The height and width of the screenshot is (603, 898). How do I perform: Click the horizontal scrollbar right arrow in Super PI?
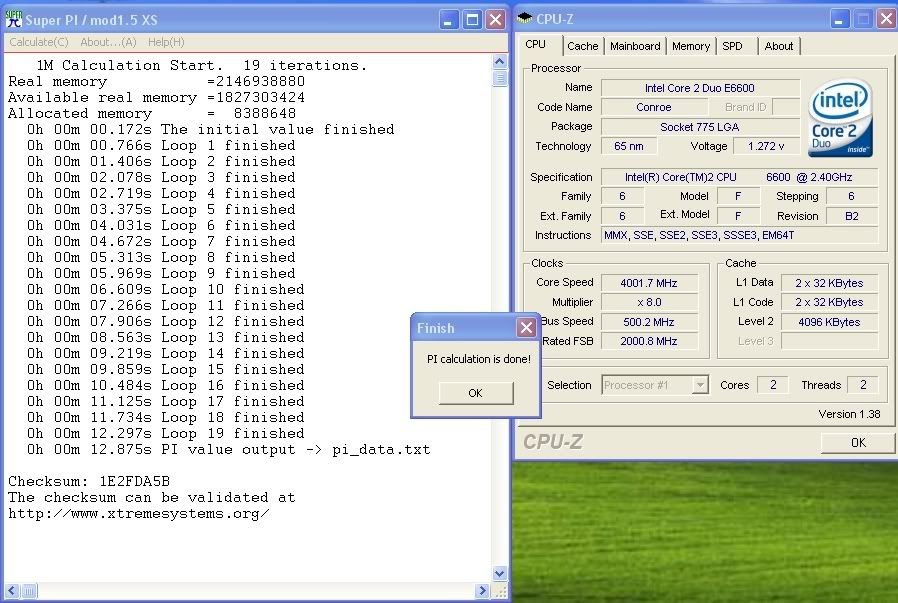point(482,590)
